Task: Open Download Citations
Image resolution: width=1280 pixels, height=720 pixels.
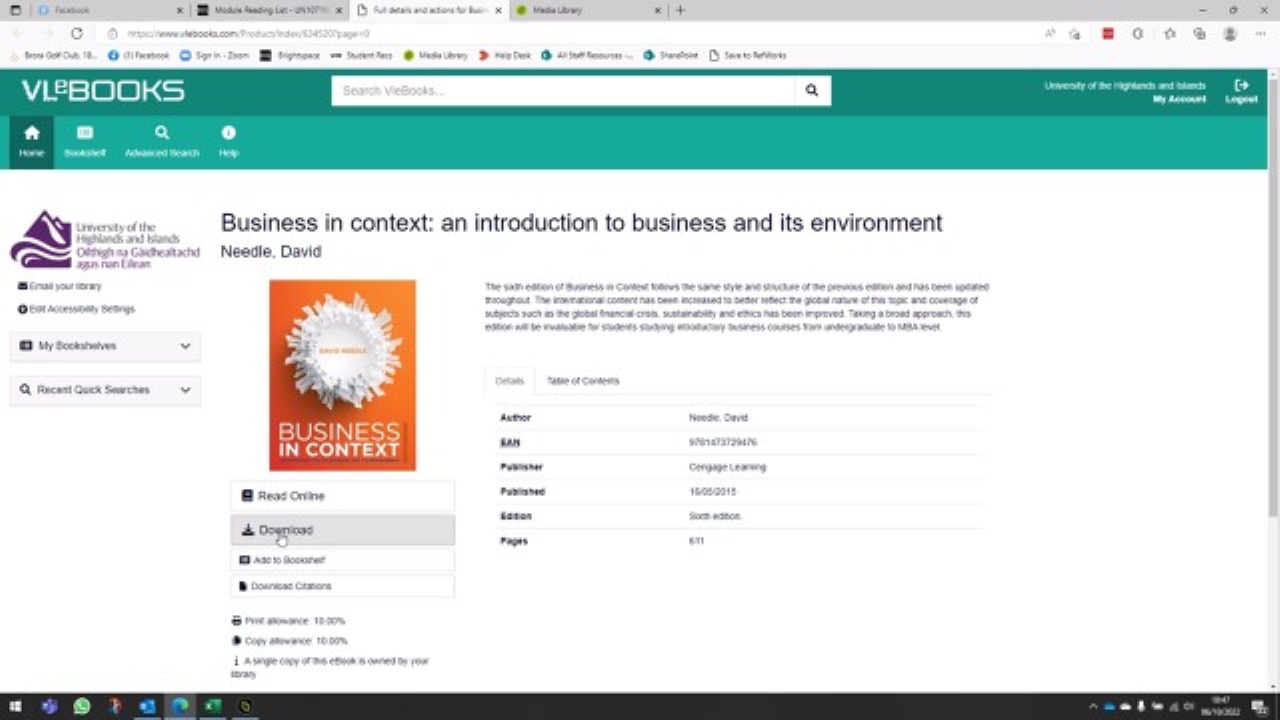Action: pyautogui.click(x=342, y=585)
